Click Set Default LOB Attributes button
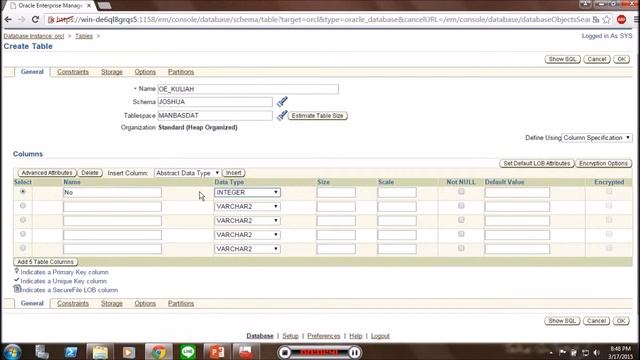This screenshot has height=360, width=640. [537, 163]
